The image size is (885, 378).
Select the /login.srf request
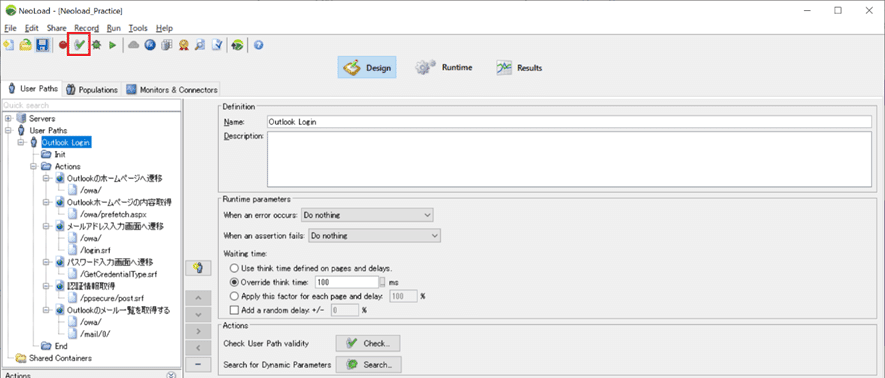pyautogui.click(x=94, y=250)
